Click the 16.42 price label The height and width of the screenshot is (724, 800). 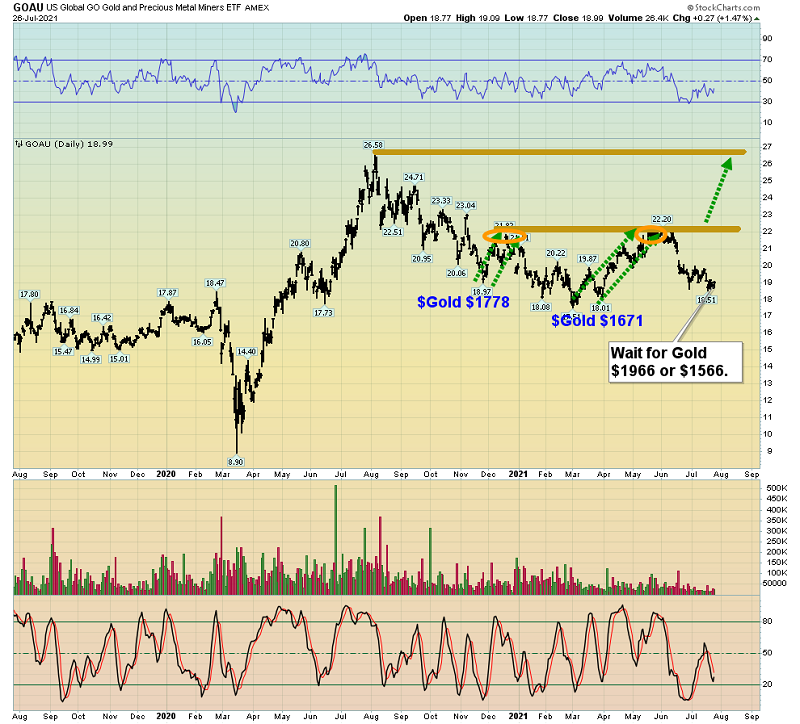pyautogui.click(x=102, y=318)
